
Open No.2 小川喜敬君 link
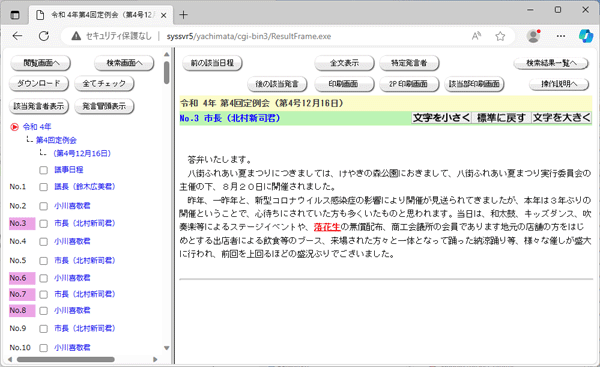[x=72, y=206]
